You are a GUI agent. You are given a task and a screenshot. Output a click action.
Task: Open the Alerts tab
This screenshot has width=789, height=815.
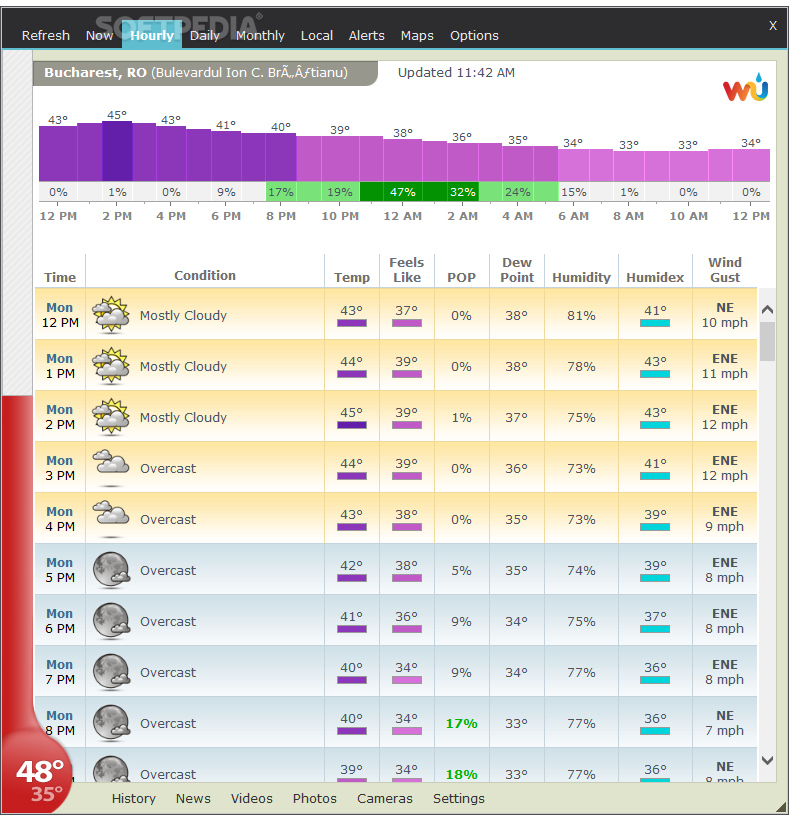click(366, 35)
